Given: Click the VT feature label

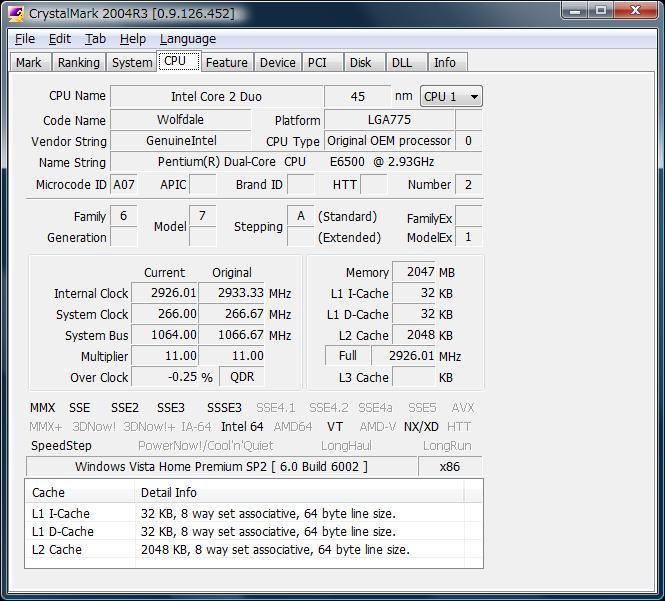Looking at the screenshot, I should [x=335, y=426].
